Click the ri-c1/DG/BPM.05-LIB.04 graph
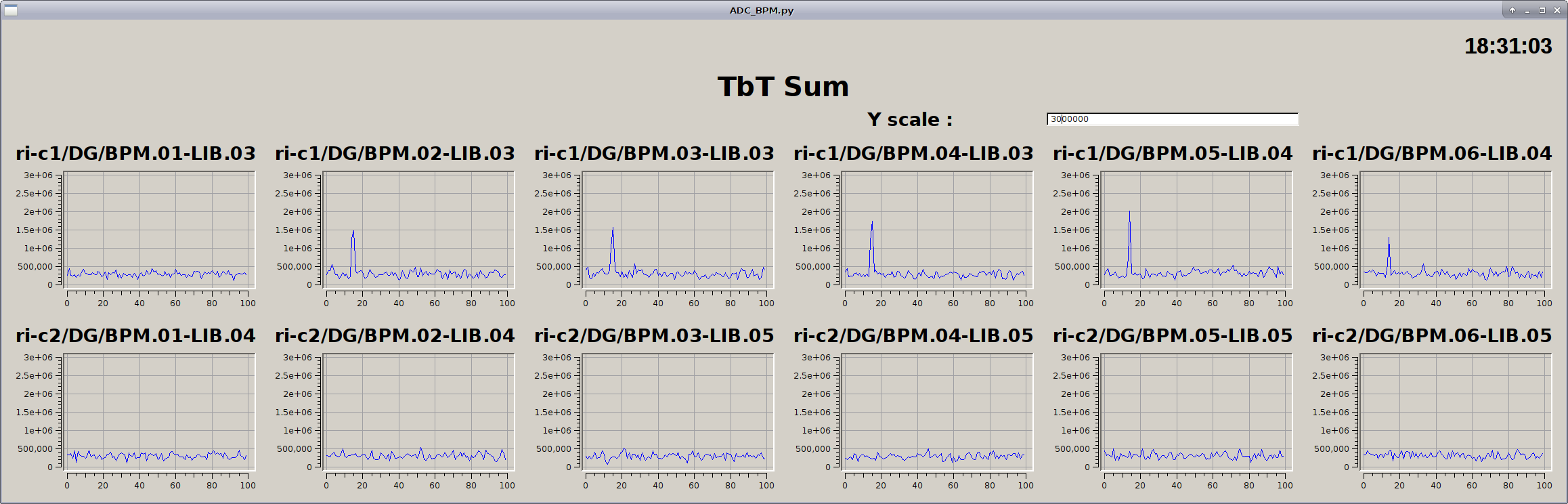This screenshot has width=1568, height=504. (x=1196, y=229)
